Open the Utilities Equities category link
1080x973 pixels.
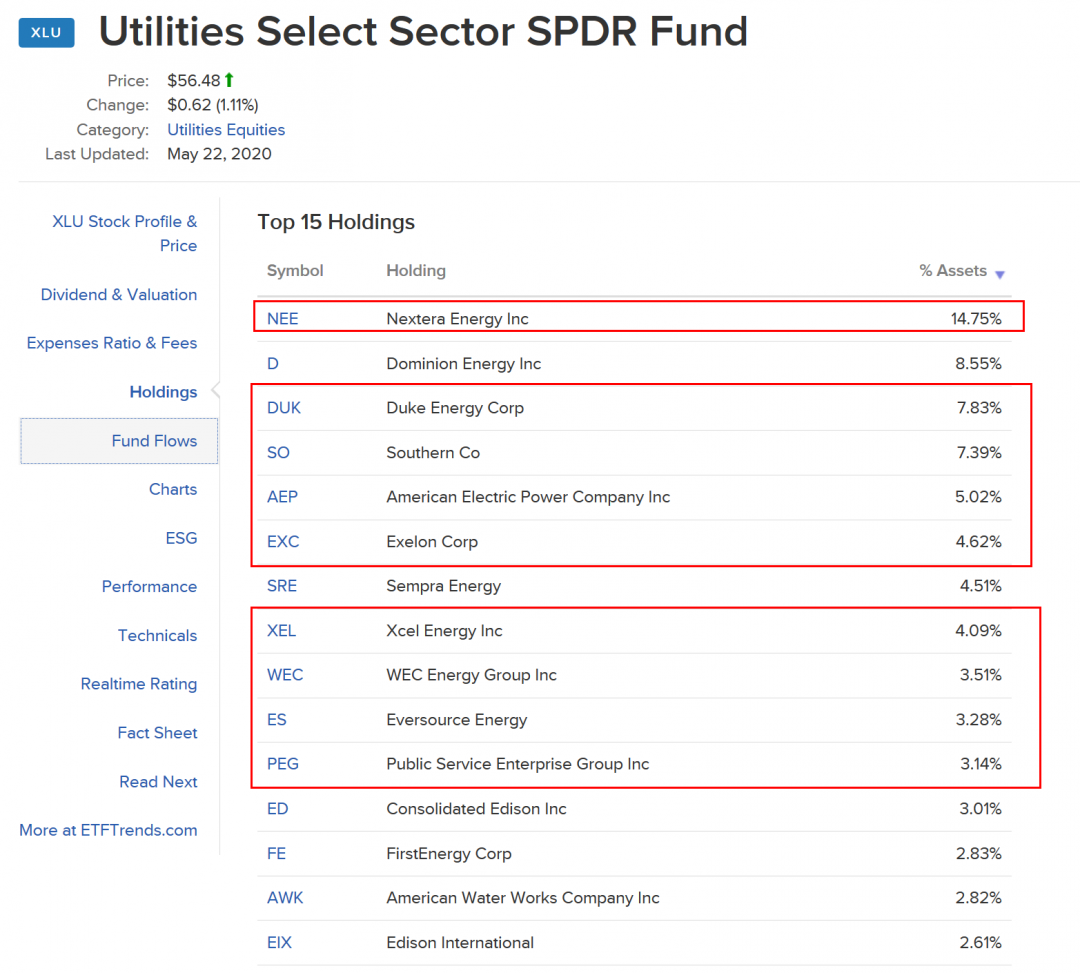pyautogui.click(x=226, y=129)
